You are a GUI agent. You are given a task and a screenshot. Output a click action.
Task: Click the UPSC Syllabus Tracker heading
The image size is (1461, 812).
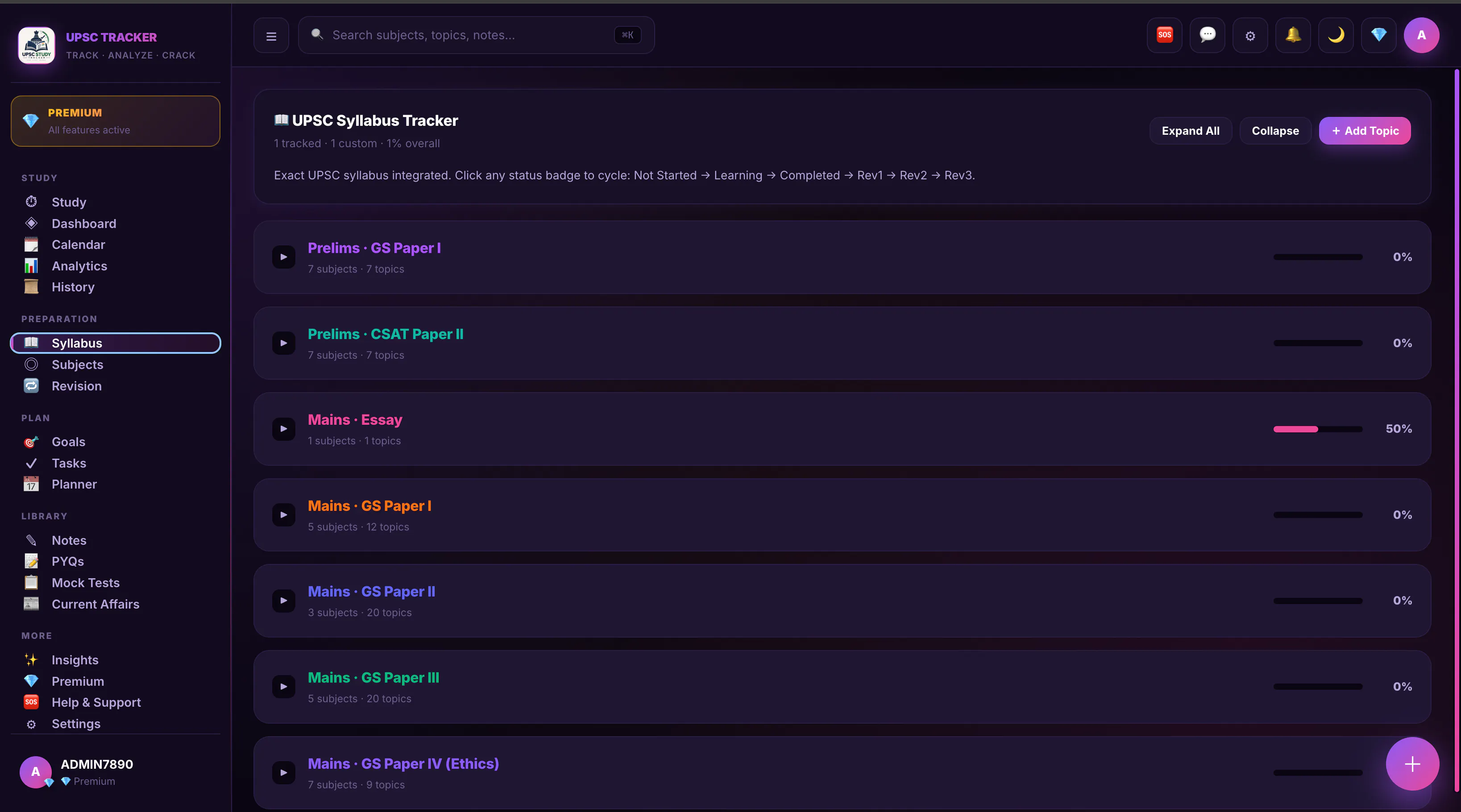click(x=375, y=120)
